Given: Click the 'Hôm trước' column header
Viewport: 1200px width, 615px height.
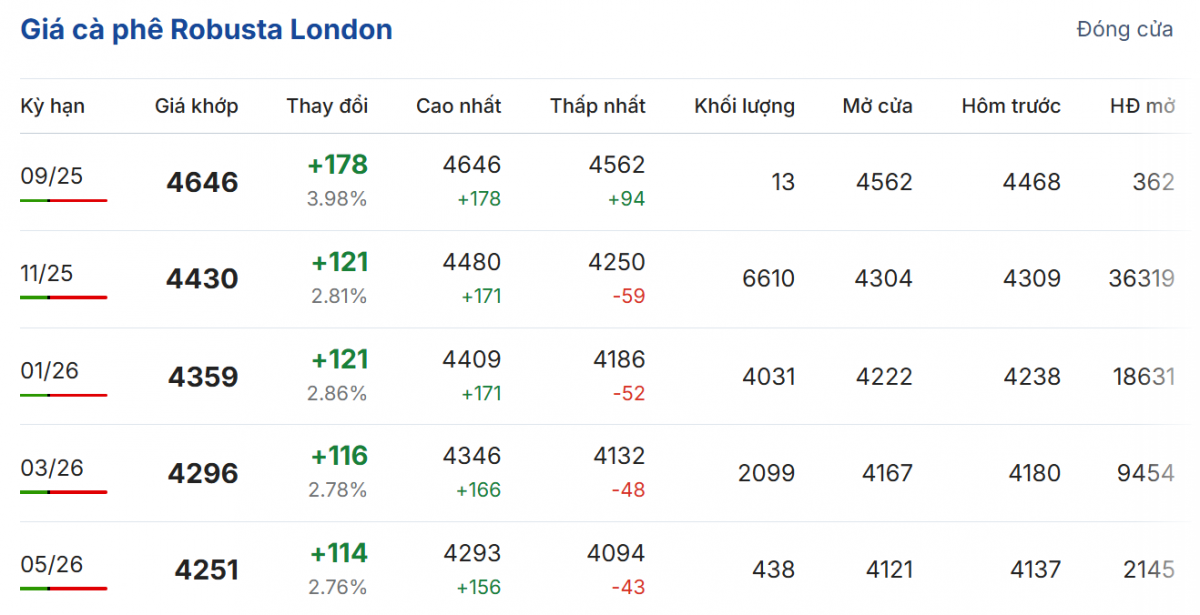Looking at the screenshot, I should click(1011, 106).
